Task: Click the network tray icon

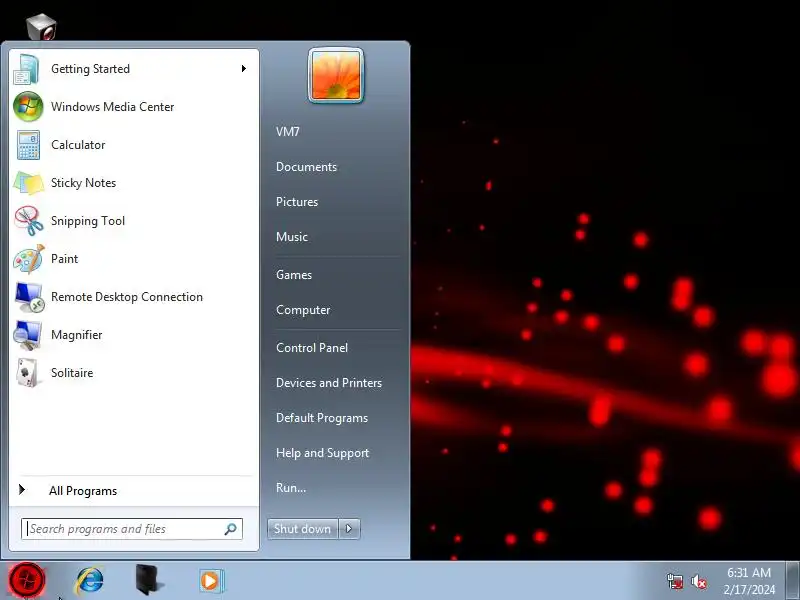Action: [x=674, y=581]
